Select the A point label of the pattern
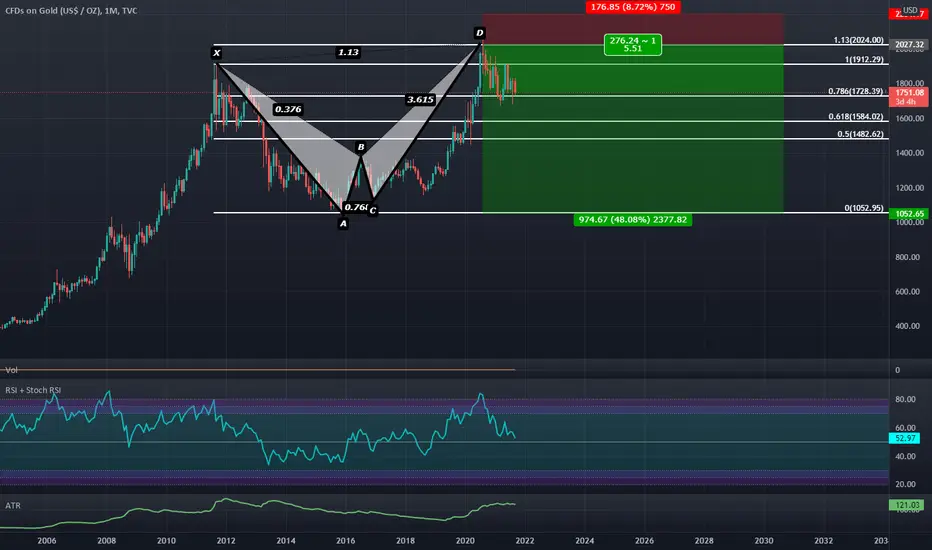 tap(343, 224)
